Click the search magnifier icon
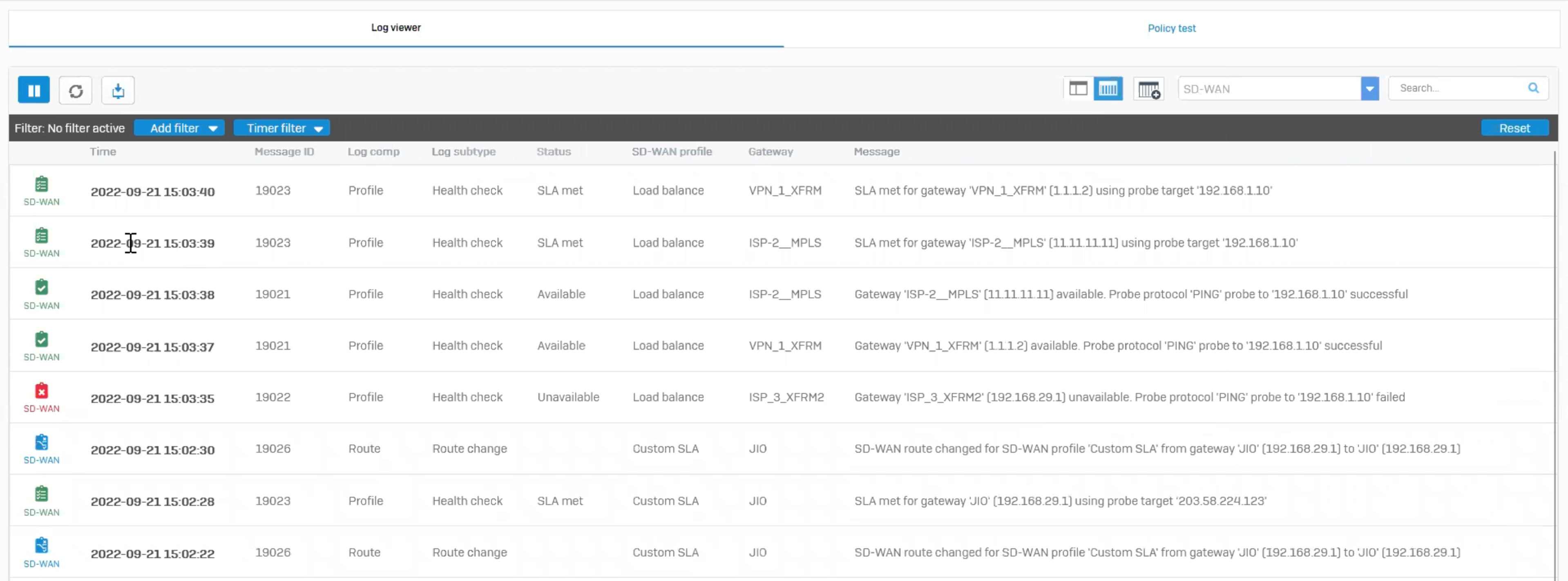The image size is (1568, 581). [1533, 88]
